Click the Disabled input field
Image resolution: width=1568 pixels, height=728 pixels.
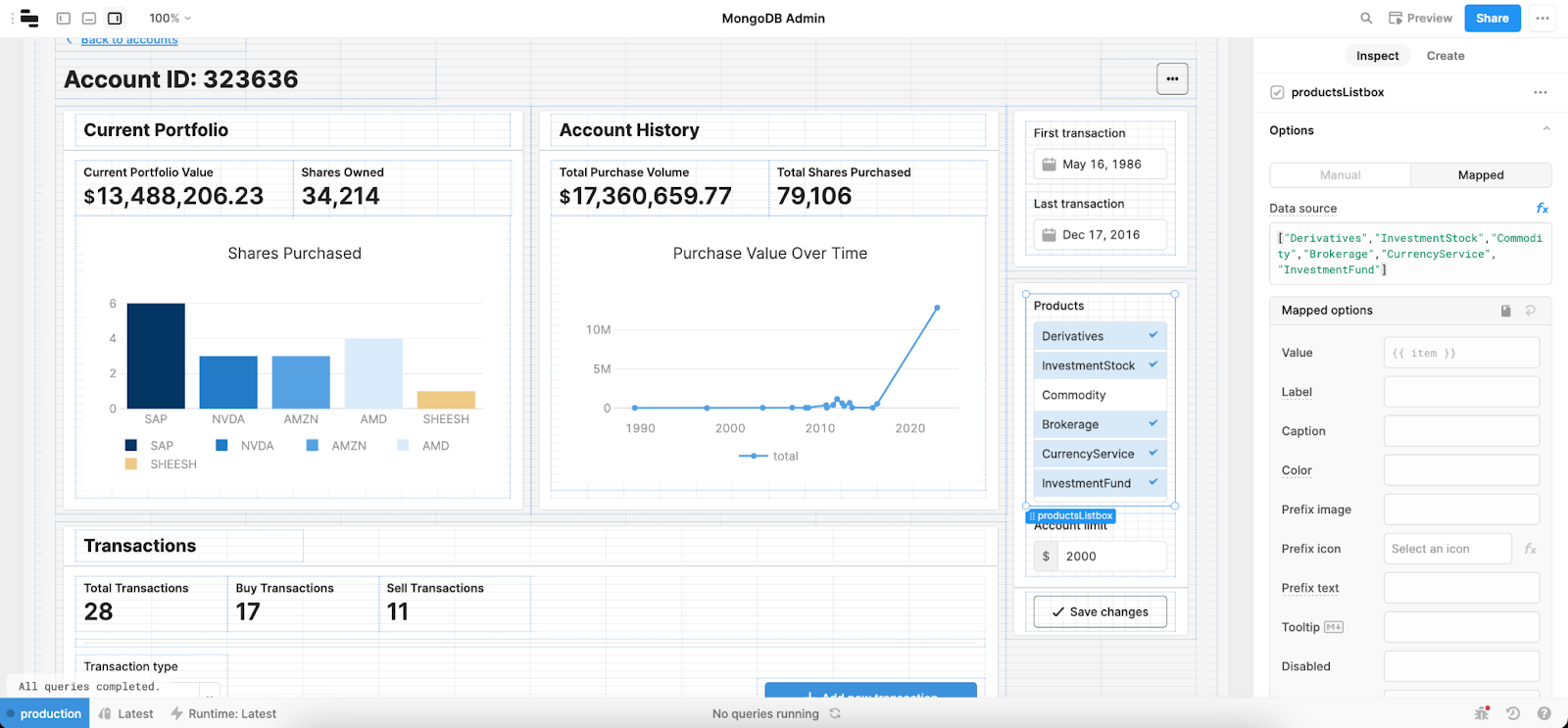click(x=1461, y=666)
